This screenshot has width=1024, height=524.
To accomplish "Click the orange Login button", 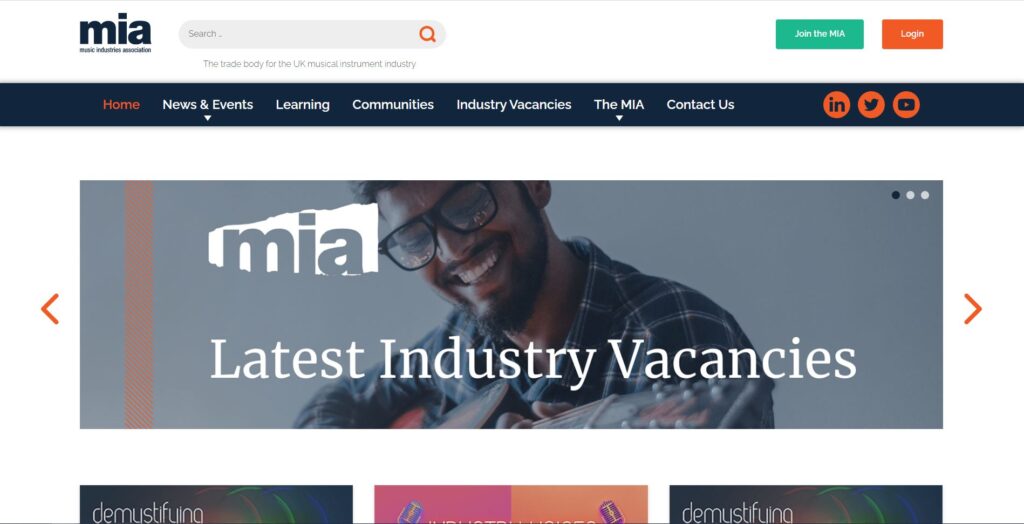I will coord(912,34).
